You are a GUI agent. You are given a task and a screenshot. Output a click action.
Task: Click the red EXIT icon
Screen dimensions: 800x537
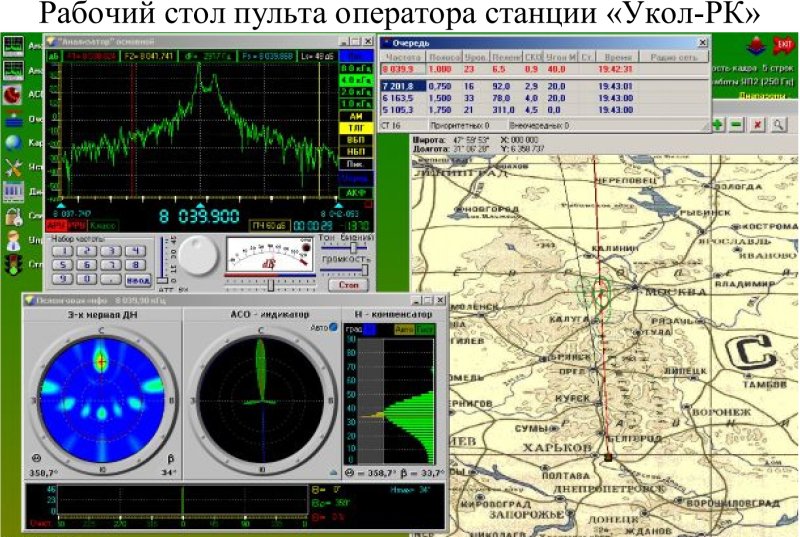click(x=783, y=46)
